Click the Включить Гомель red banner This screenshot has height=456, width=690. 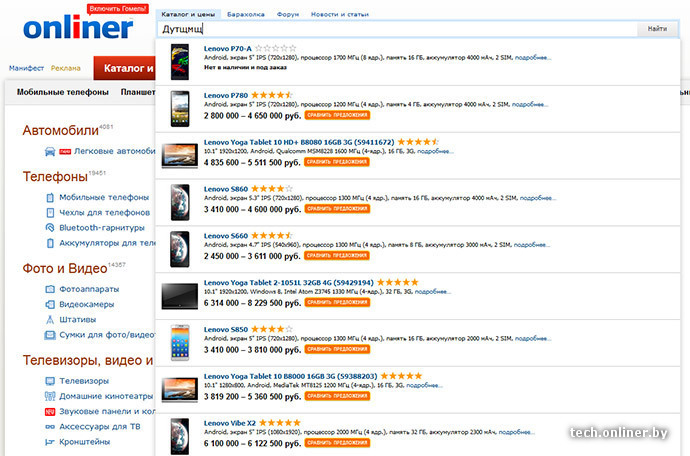117,9
